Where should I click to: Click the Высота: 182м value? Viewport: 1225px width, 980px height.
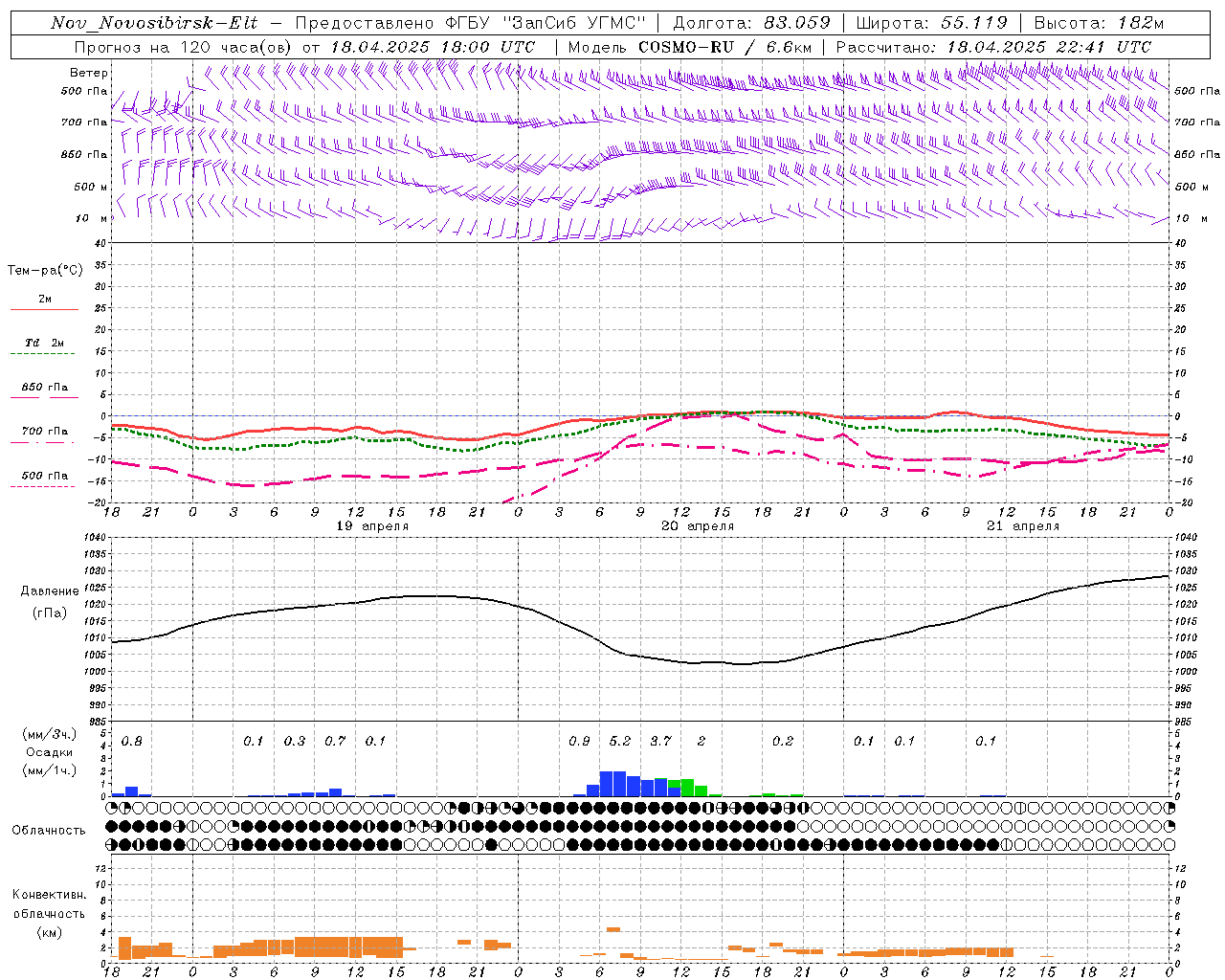tap(1099, 23)
